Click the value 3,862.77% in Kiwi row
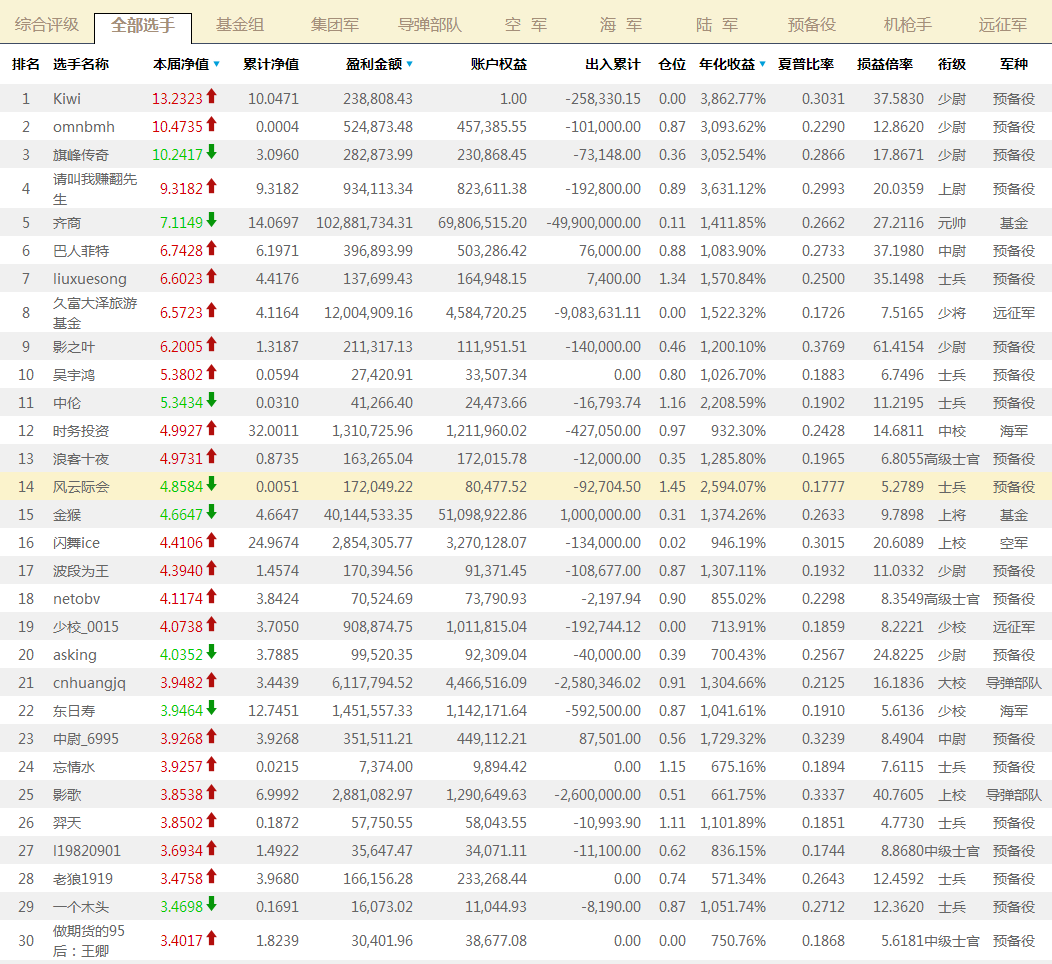This screenshot has width=1052, height=964. pyautogui.click(x=733, y=99)
